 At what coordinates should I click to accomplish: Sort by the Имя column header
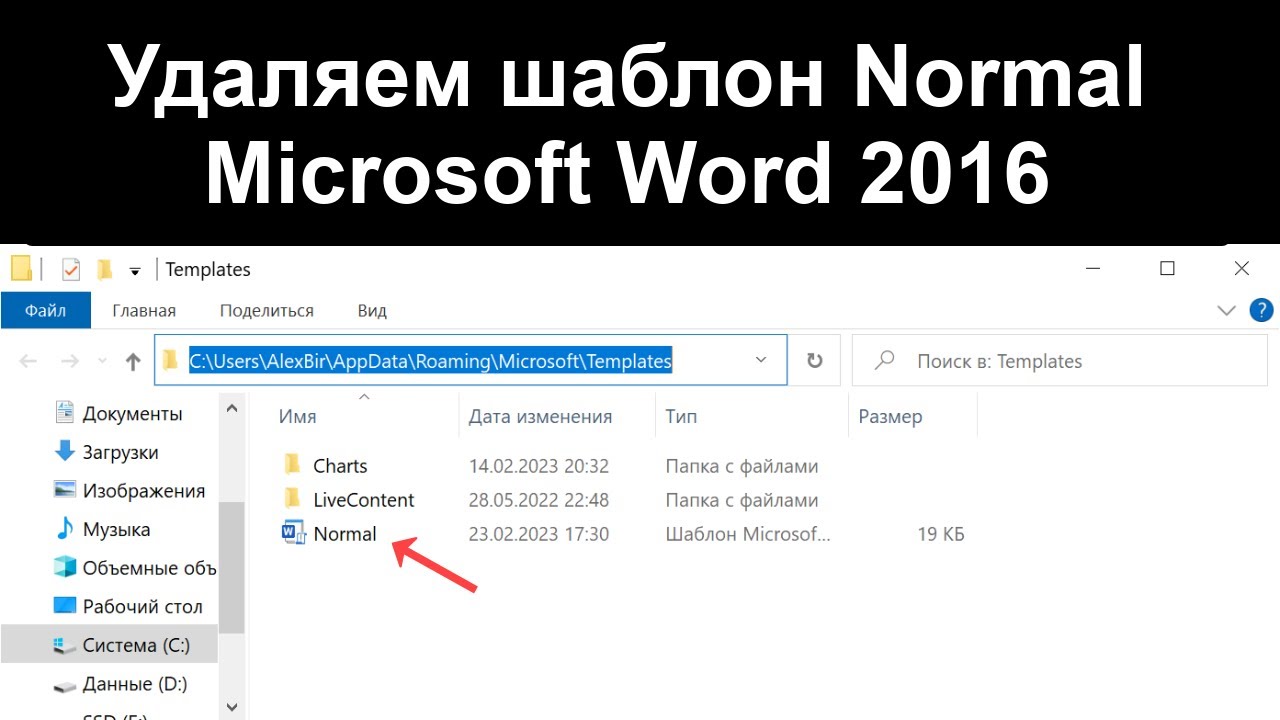298,417
